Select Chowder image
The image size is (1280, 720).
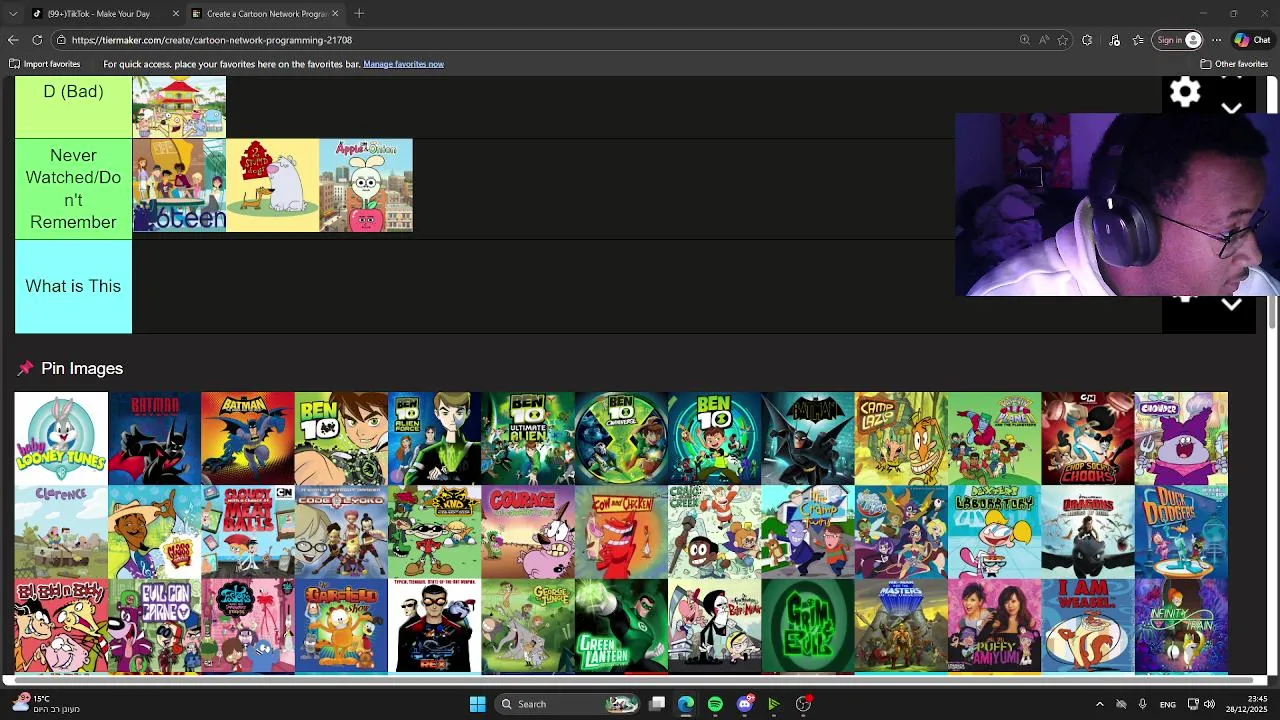[x=1181, y=438]
